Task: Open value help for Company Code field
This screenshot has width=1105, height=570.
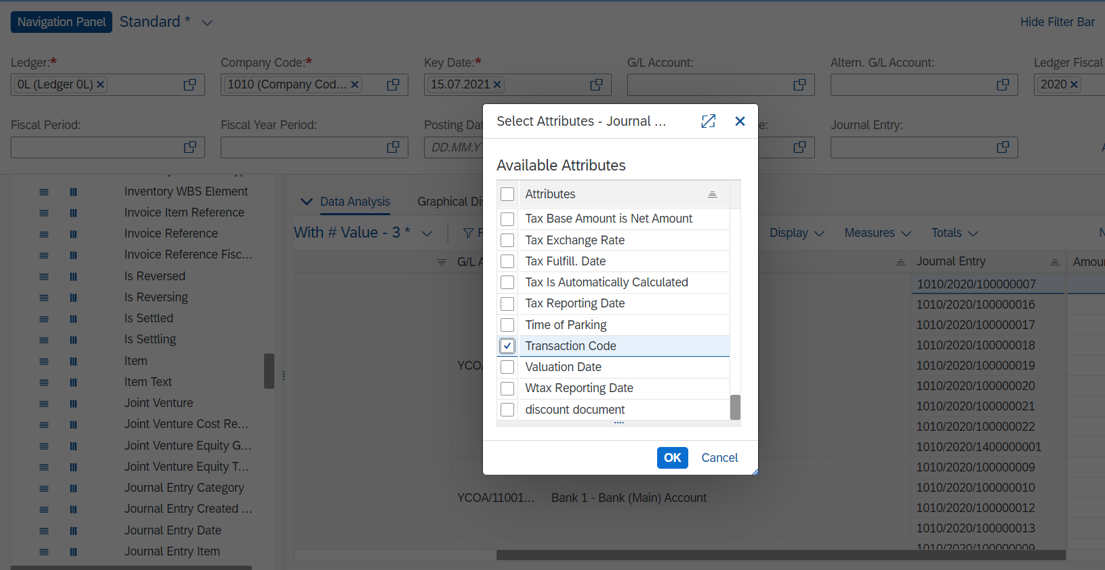Action: click(x=393, y=85)
